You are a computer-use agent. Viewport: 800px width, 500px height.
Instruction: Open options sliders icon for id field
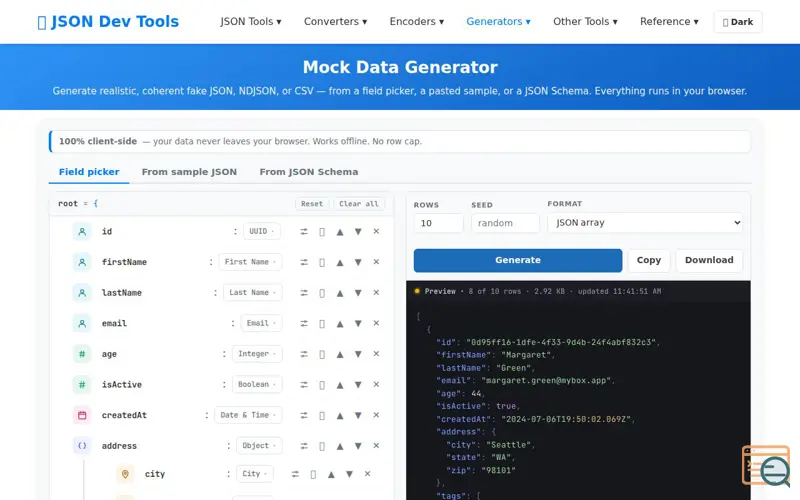pyautogui.click(x=304, y=232)
